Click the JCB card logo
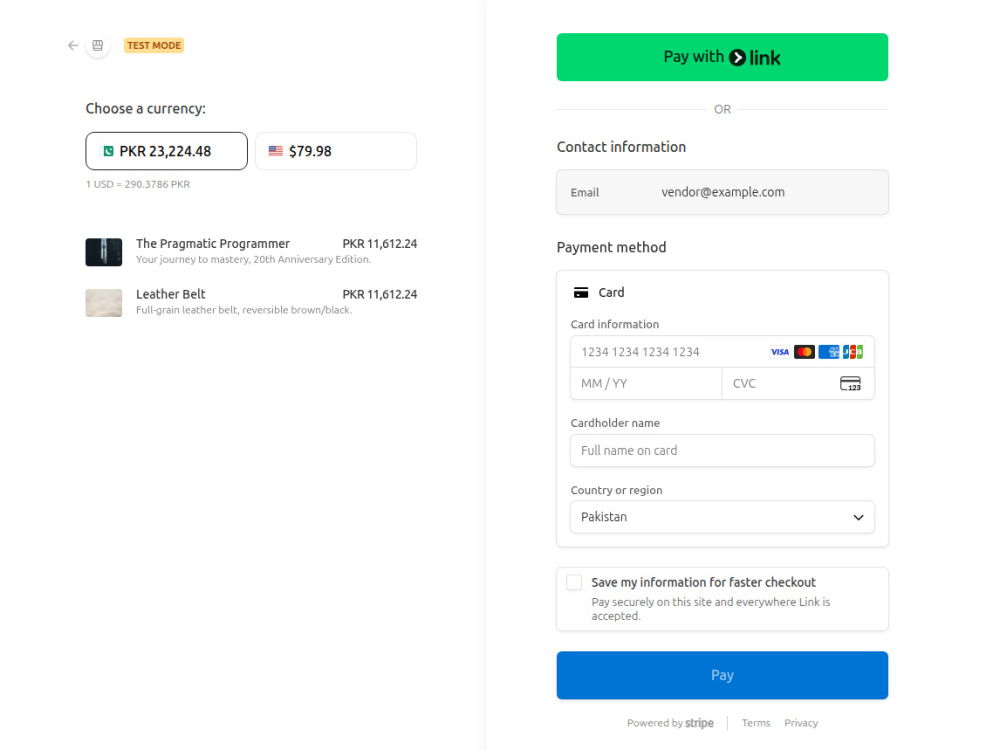 [x=853, y=352]
